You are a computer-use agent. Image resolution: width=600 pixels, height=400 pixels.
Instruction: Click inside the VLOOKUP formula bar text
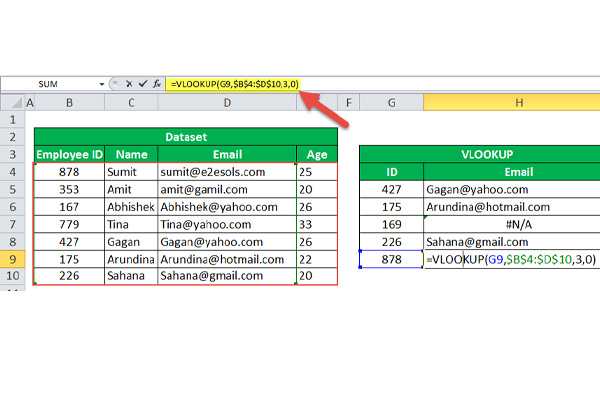[x=234, y=84]
